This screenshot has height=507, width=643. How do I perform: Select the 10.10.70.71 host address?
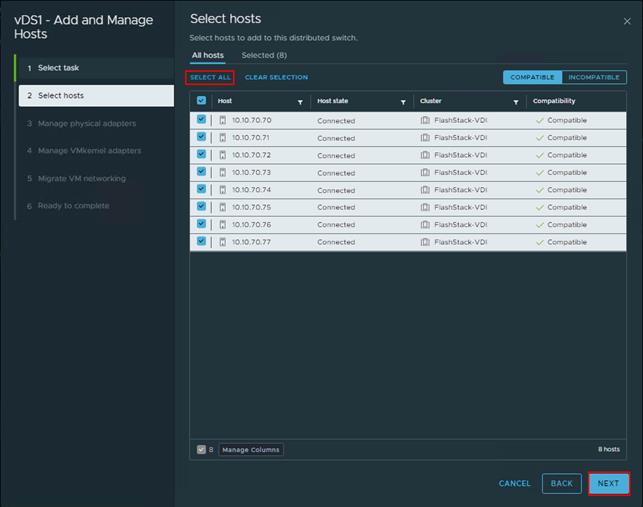click(x=251, y=138)
